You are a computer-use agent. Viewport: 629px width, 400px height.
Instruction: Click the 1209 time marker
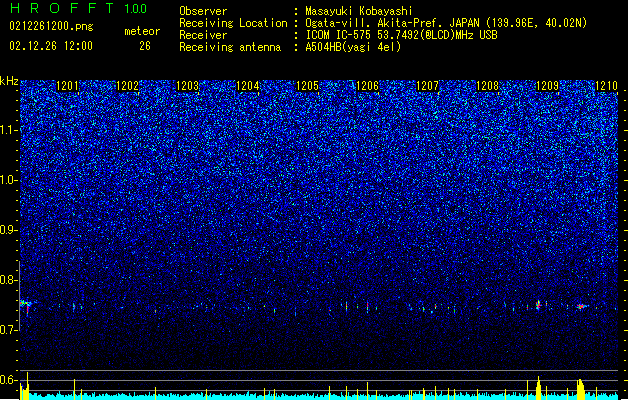coord(548,86)
